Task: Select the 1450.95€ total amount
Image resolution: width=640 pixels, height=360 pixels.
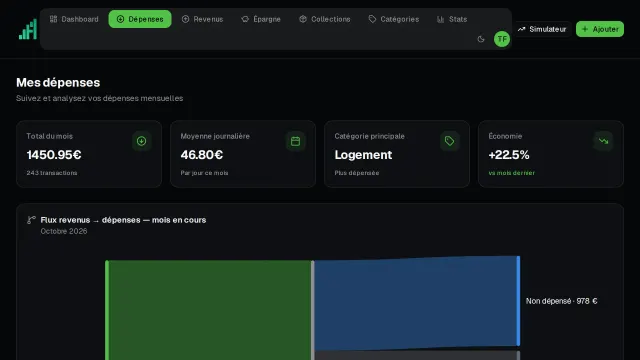Action: (54, 155)
